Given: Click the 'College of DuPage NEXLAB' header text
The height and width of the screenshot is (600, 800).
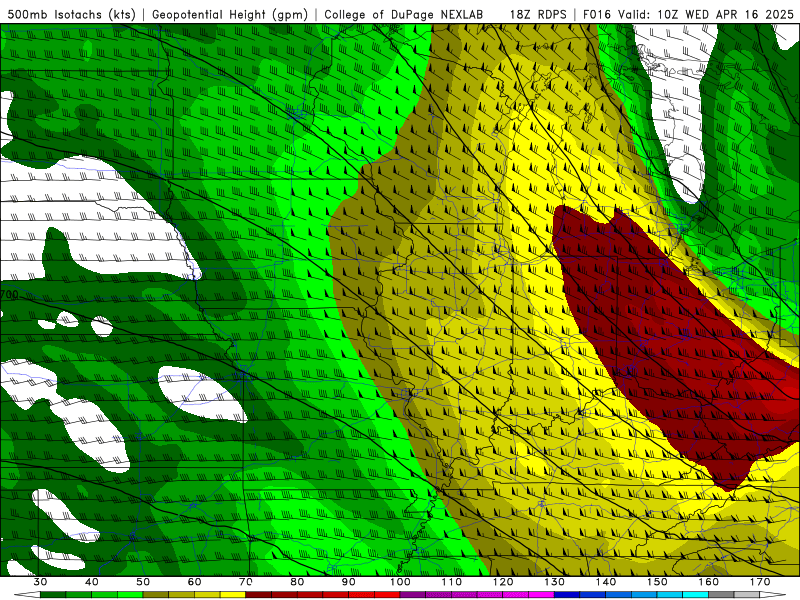Looking at the screenshot, I should point(404,14).
